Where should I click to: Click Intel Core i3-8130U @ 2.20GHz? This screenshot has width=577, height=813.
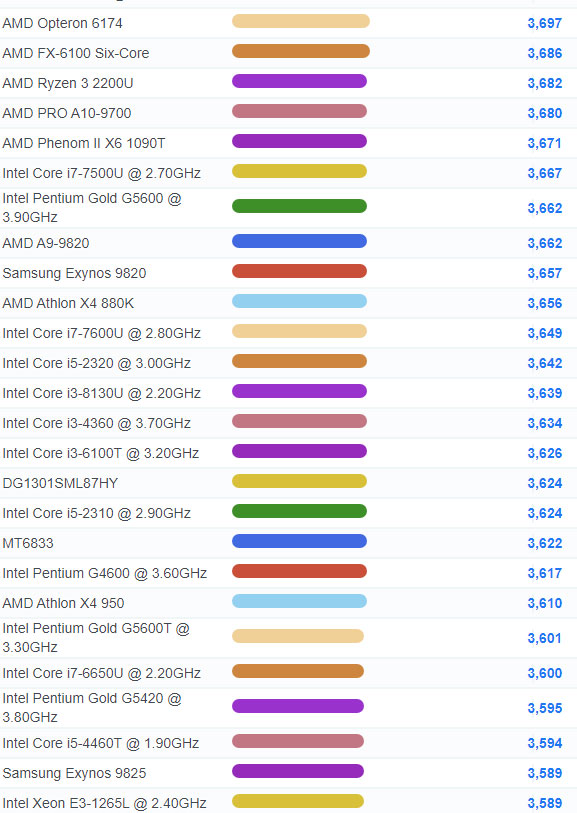pyautogui.click(x=102, y=394)
